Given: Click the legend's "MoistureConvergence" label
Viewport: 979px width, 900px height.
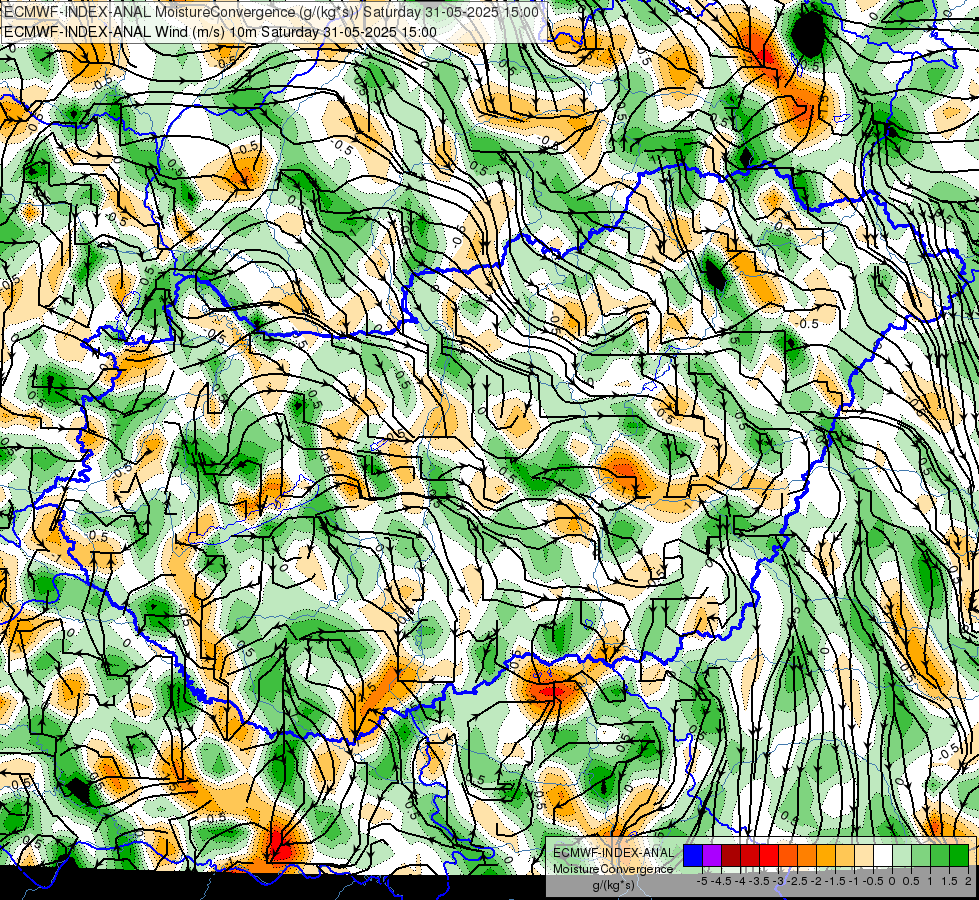Looking at the screenshot, I should click(613, 869).
